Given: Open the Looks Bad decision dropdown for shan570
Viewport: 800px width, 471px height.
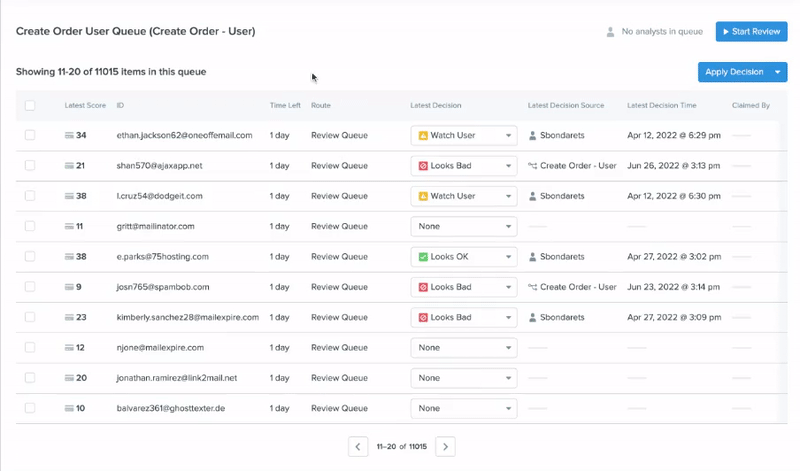Looking at the screenshot, I should click(x=464, y=165).
